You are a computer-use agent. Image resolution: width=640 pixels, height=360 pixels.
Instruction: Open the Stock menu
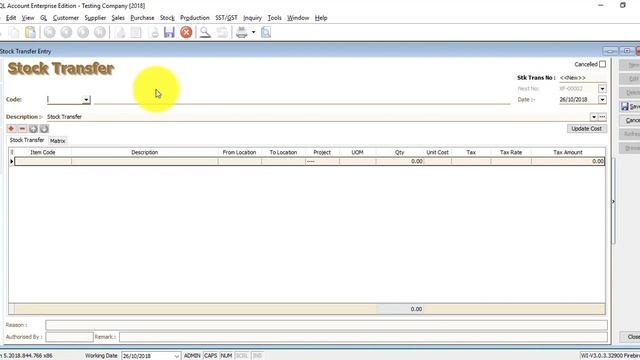coord(167,18)
